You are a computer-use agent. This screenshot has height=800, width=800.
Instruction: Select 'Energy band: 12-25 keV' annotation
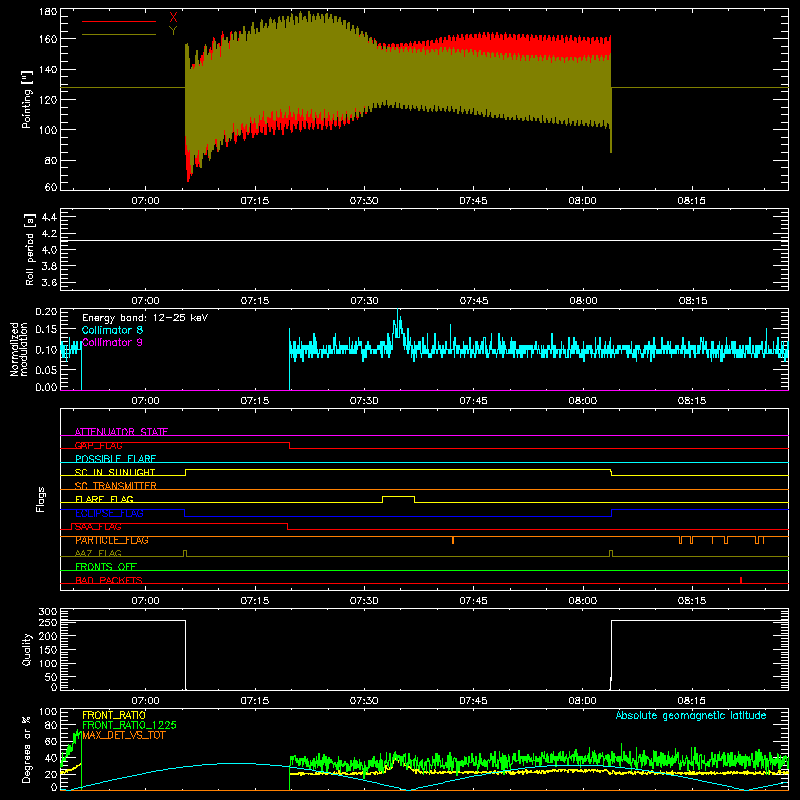pyautogui.click(x=145, y=318)
